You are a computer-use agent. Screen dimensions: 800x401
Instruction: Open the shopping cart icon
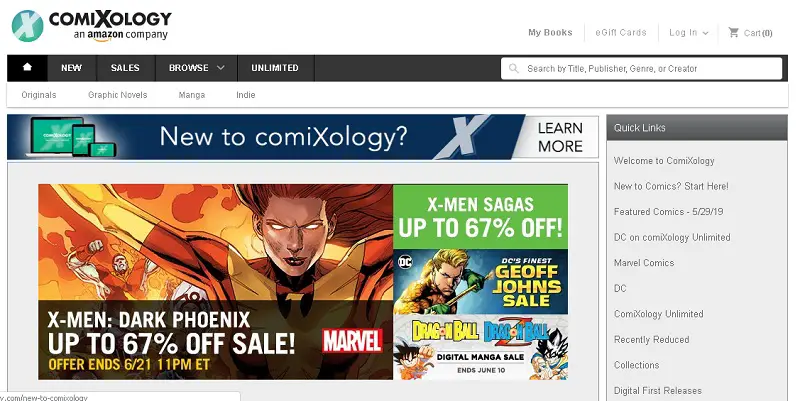(x=734, y=33)
